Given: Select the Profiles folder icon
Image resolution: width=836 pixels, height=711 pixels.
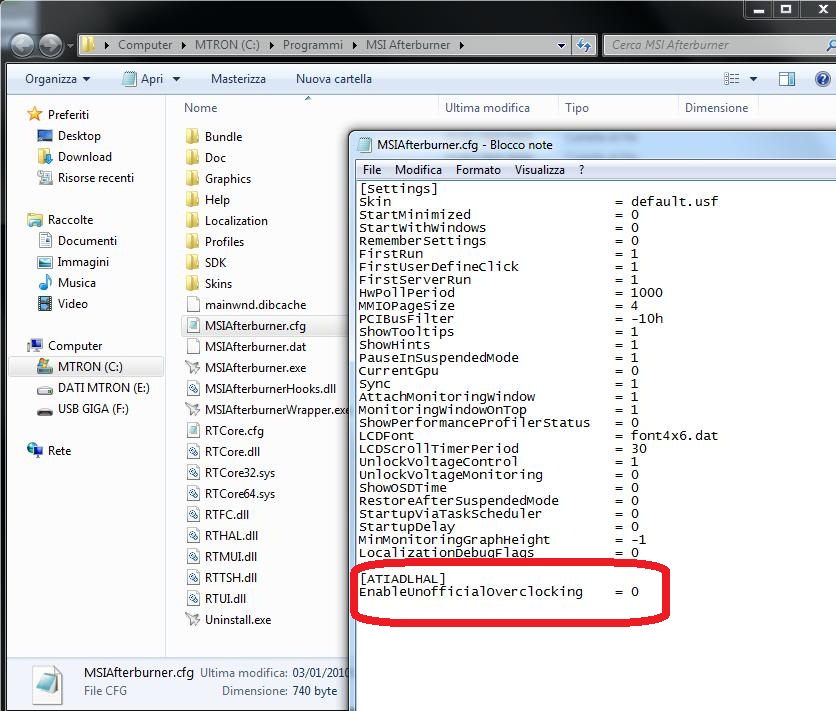Looking at the screenshot, I should (192, 242).
